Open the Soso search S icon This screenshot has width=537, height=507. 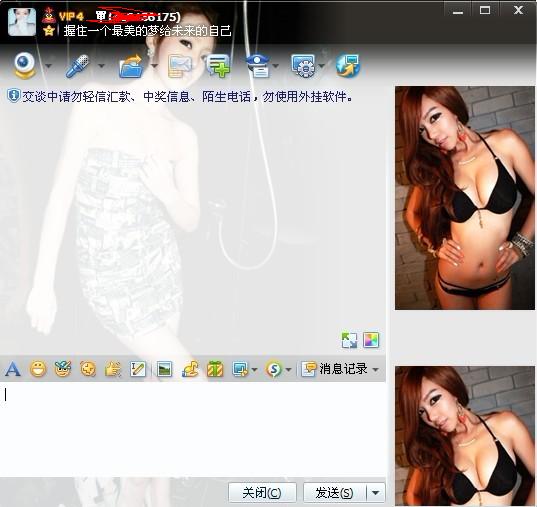[x=274, y=369]
